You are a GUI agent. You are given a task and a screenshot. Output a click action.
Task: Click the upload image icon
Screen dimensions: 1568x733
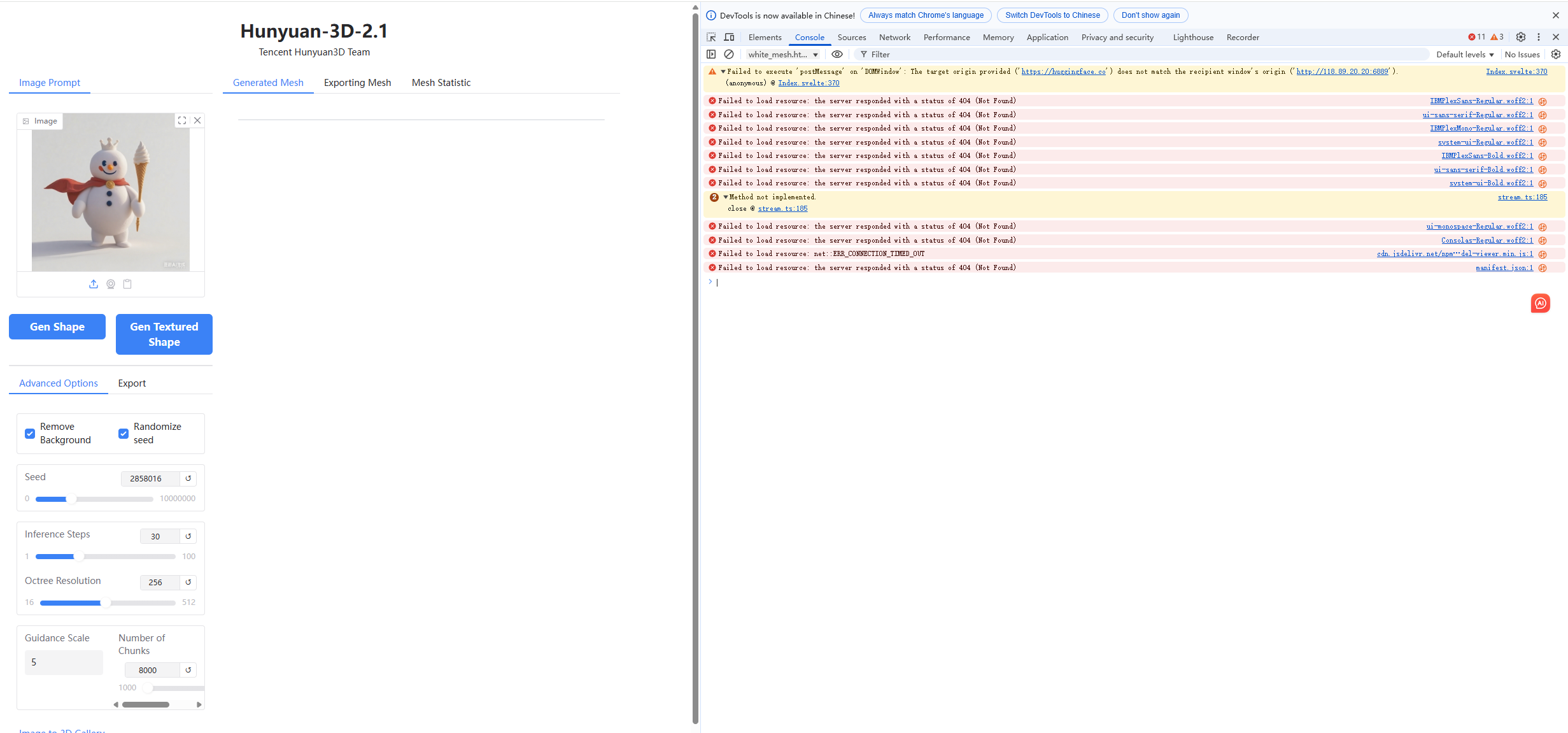tap(94, 284)
